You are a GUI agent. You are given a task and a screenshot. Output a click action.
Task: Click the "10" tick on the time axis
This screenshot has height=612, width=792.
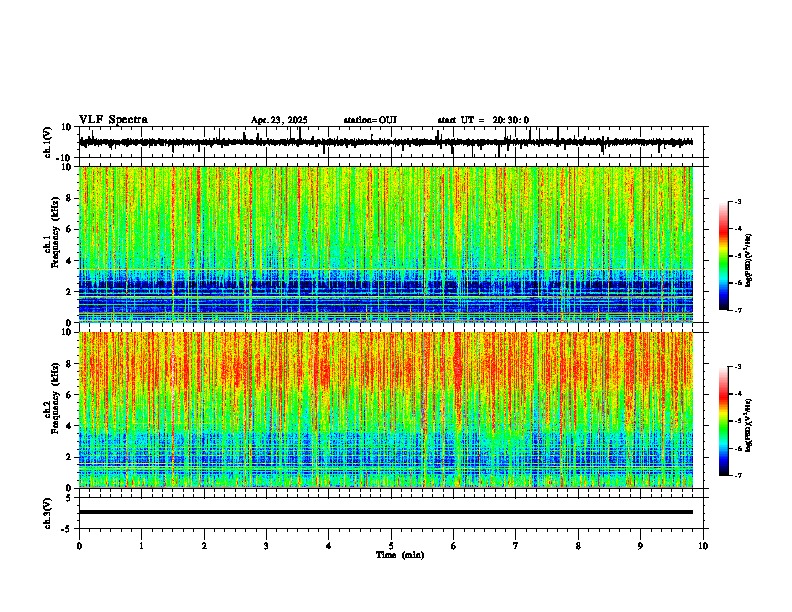click(703, 546)
